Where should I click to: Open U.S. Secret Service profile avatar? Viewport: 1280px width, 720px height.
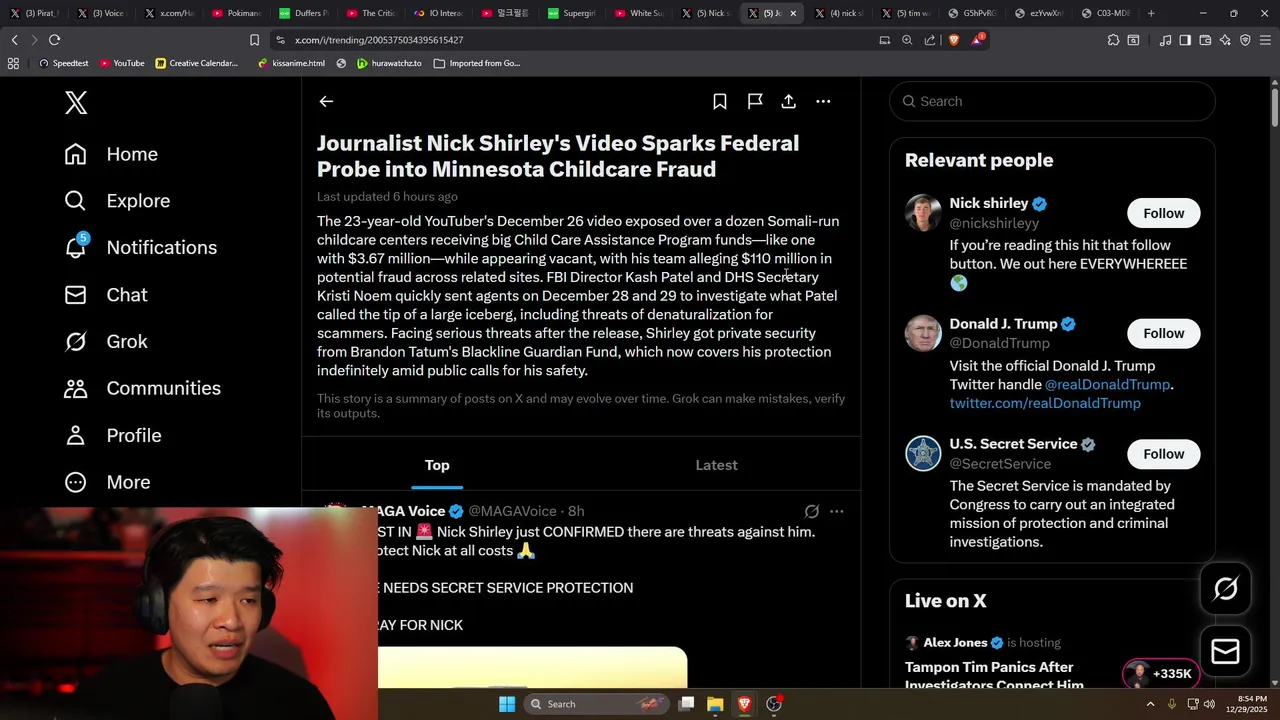pos(923,453)
